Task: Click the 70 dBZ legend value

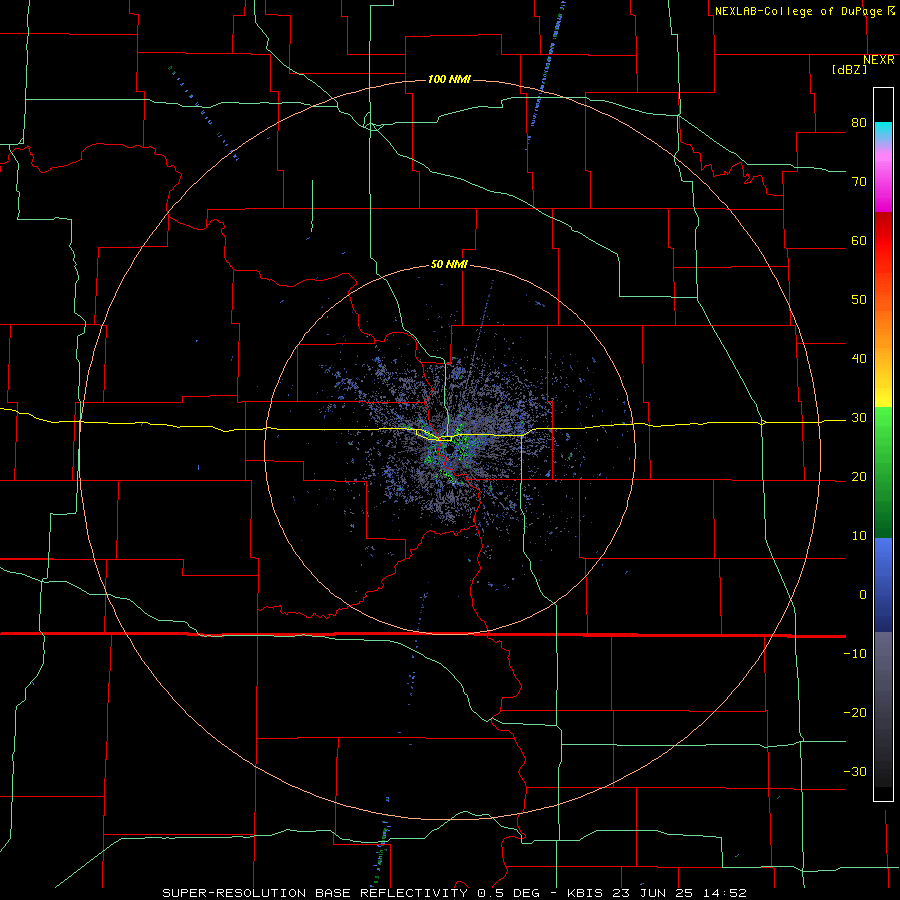Action: pos(859,181)
